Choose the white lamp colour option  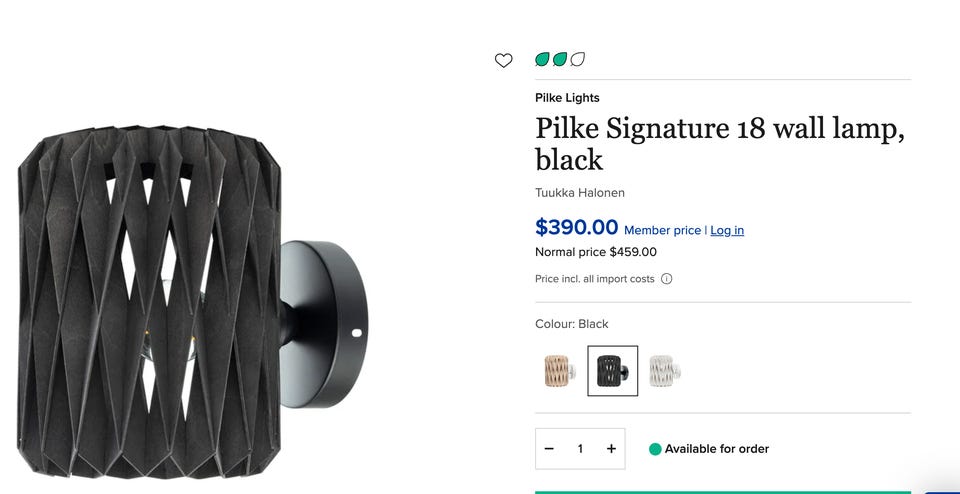(x=665, y=371)
